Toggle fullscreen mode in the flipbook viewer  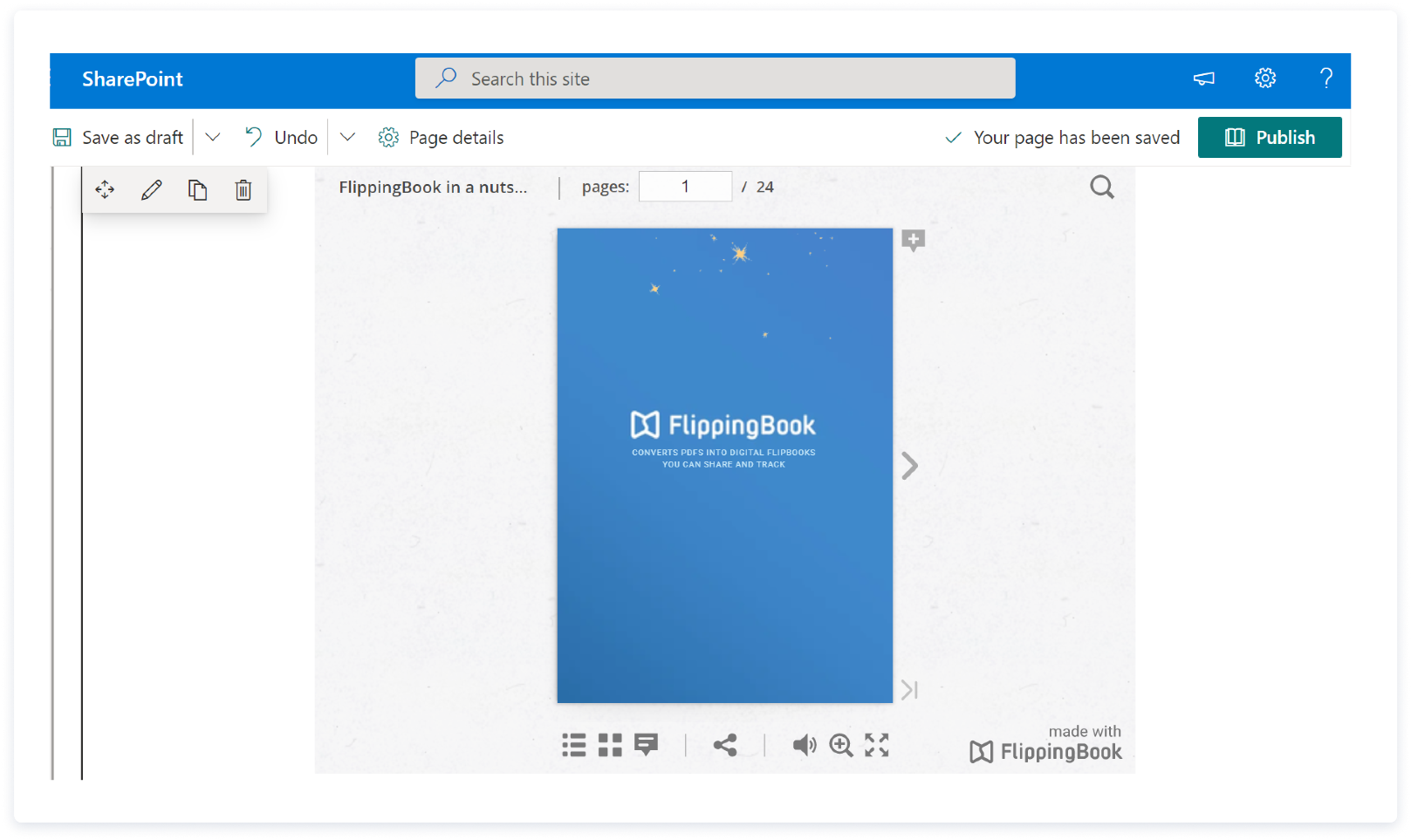point(877,745)
